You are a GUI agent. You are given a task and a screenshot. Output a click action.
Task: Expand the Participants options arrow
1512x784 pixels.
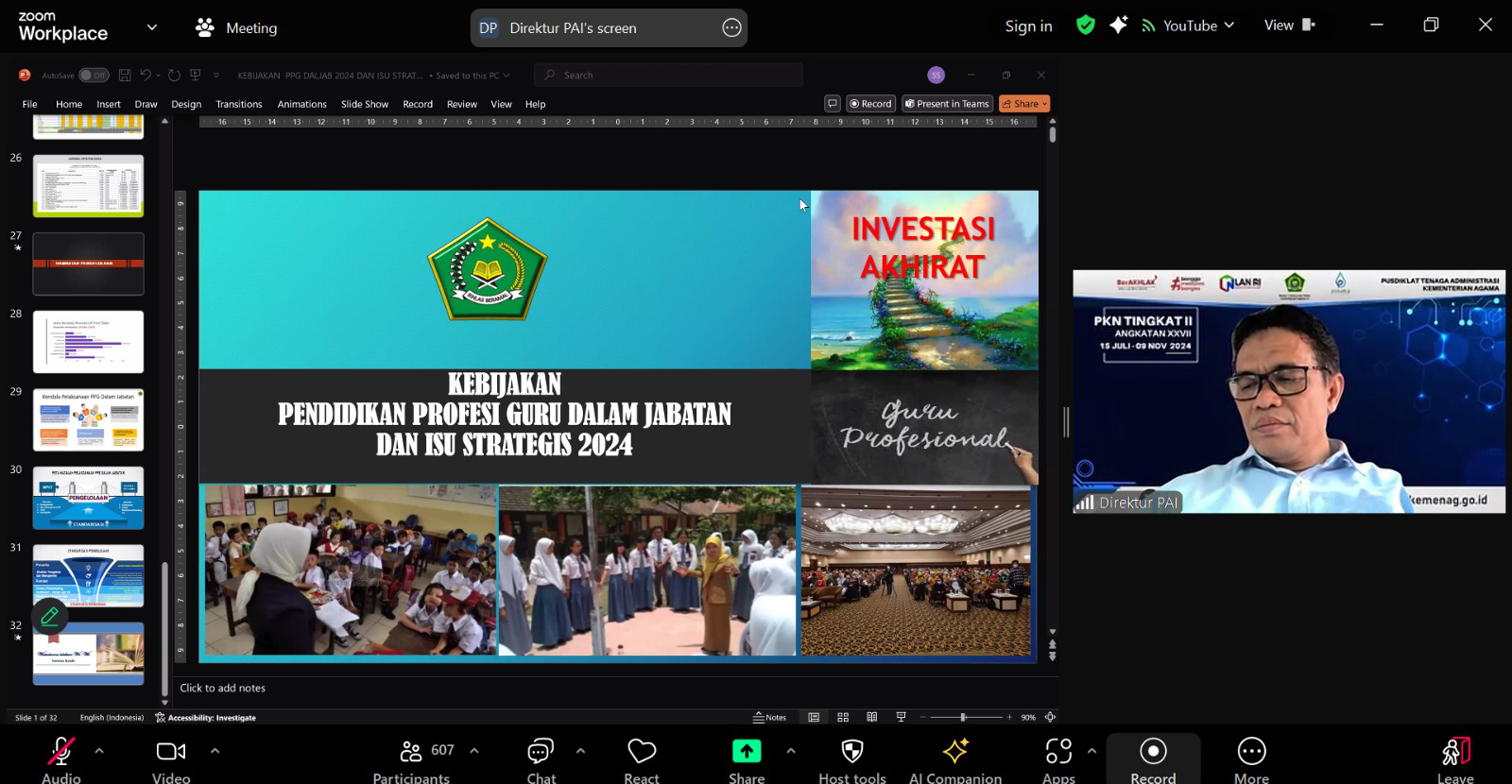(x=474, y=751)
